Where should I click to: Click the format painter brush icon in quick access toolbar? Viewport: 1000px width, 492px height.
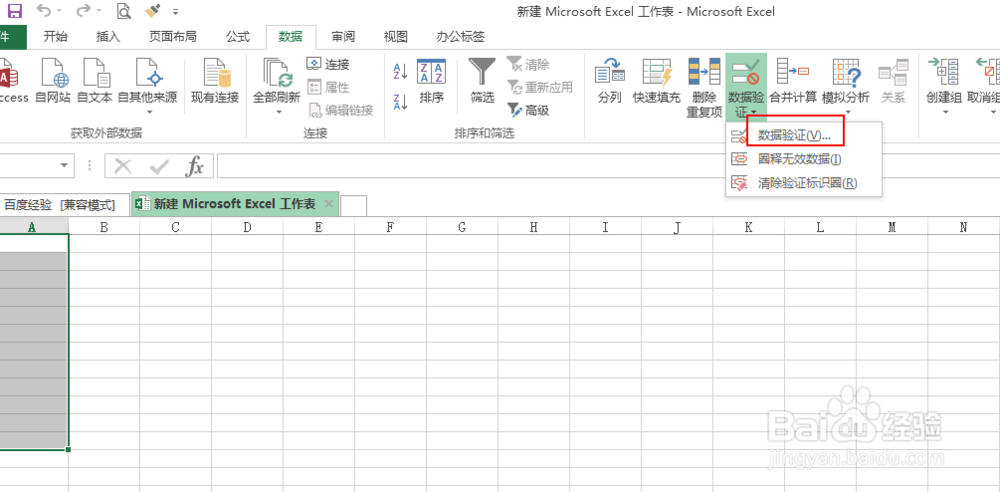(153, 11)
